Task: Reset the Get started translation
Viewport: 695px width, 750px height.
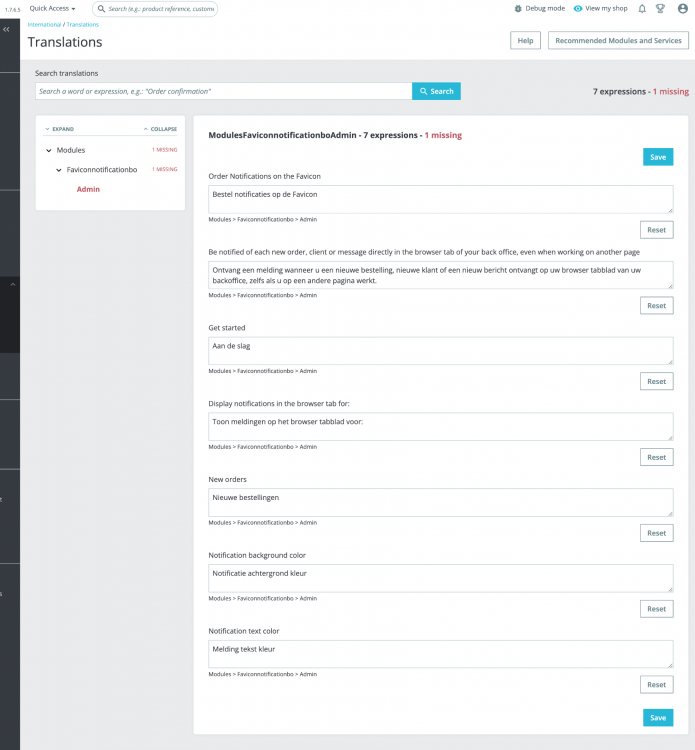Action: (656, 381)
